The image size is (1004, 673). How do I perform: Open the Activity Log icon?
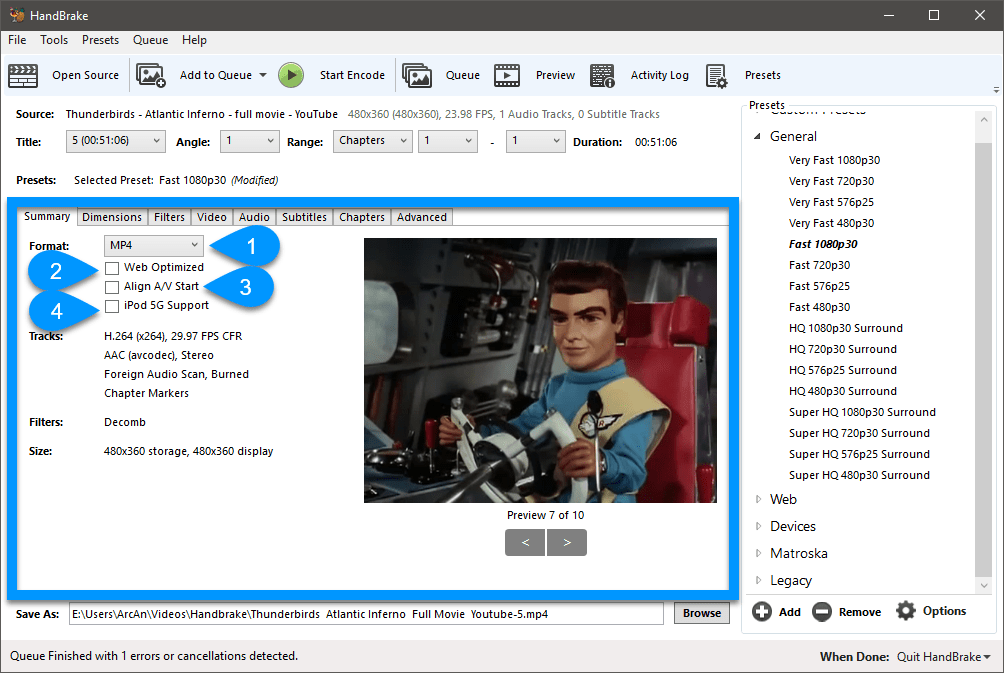(602, 76)
